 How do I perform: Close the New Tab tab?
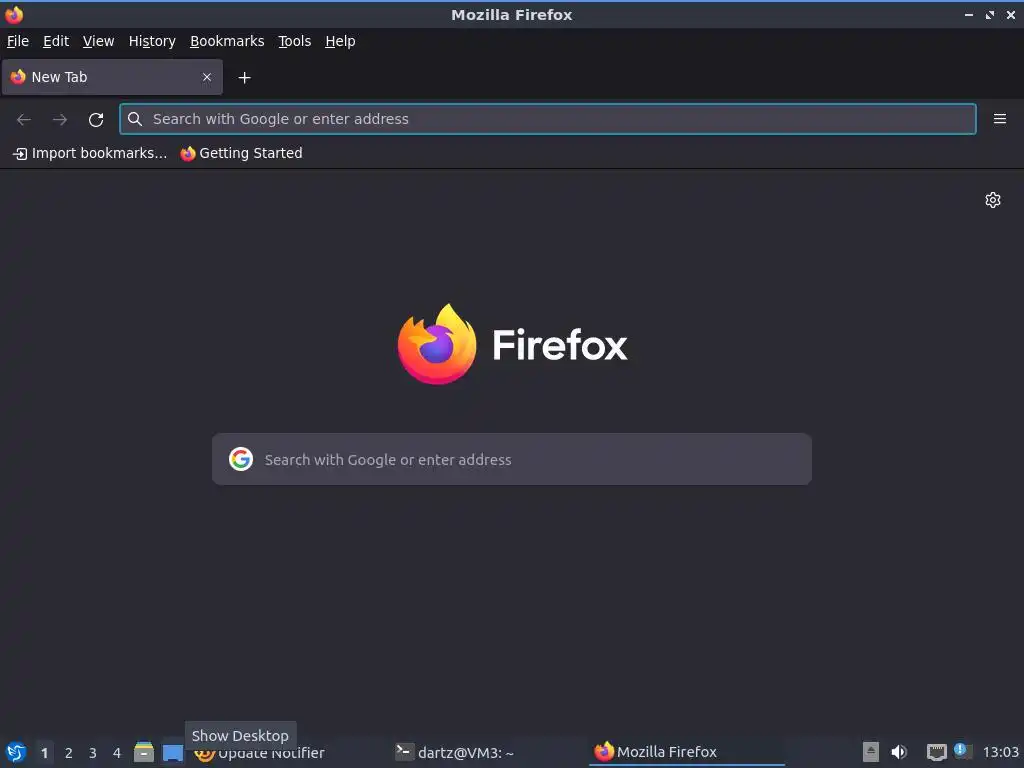coord(206,77)
